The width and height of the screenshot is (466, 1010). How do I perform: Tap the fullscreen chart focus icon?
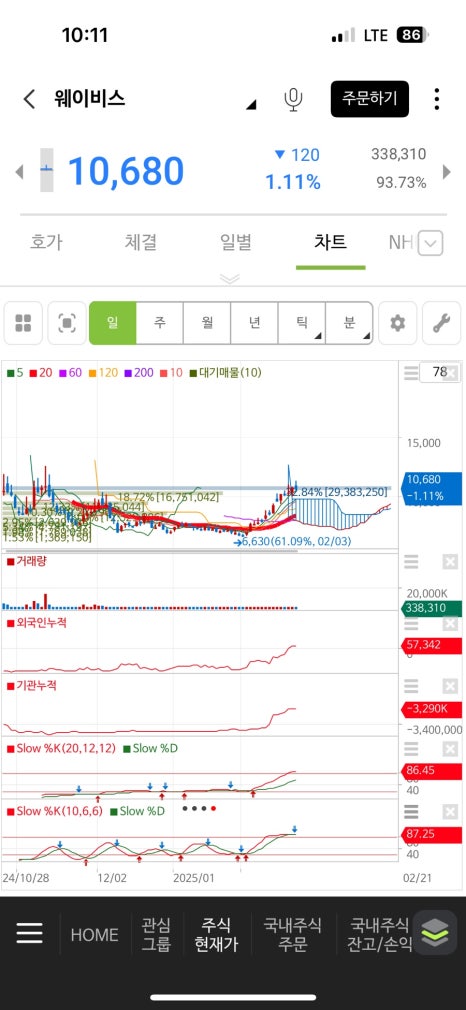point(66,323)
